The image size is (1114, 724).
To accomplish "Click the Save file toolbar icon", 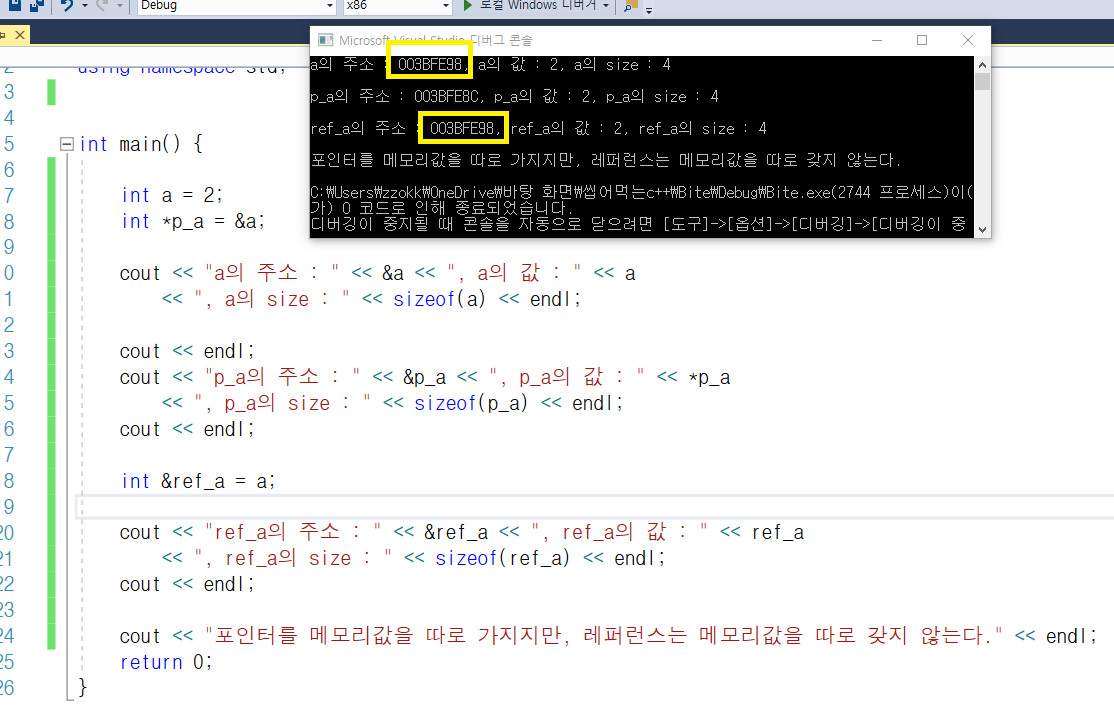I will pyautogui.click(x=14, y=5).
